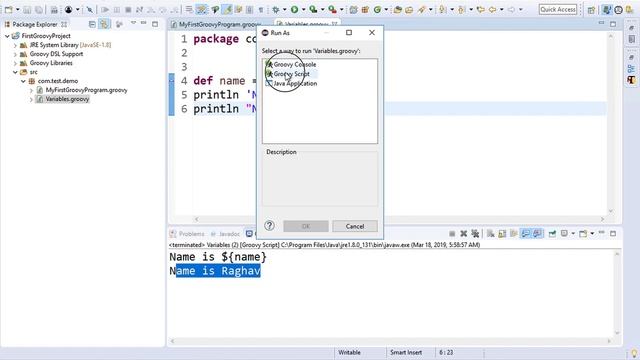The height and width of the screenshot is (360, 640).
Task: Collapse the FirstGroovyProject tree node
Action: click(x=7, y=36)
